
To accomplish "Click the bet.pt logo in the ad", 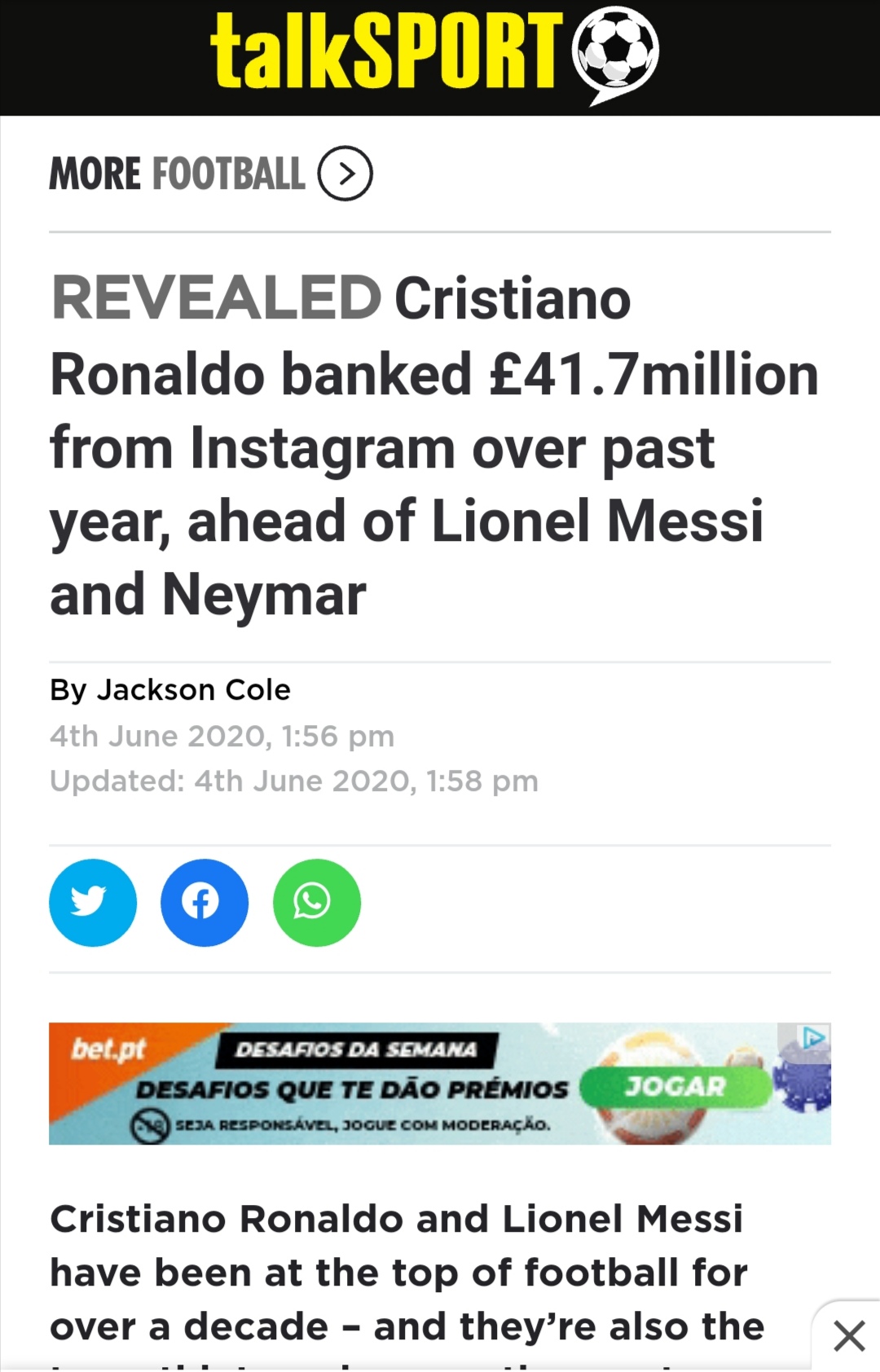I will tap(108, 1049).
